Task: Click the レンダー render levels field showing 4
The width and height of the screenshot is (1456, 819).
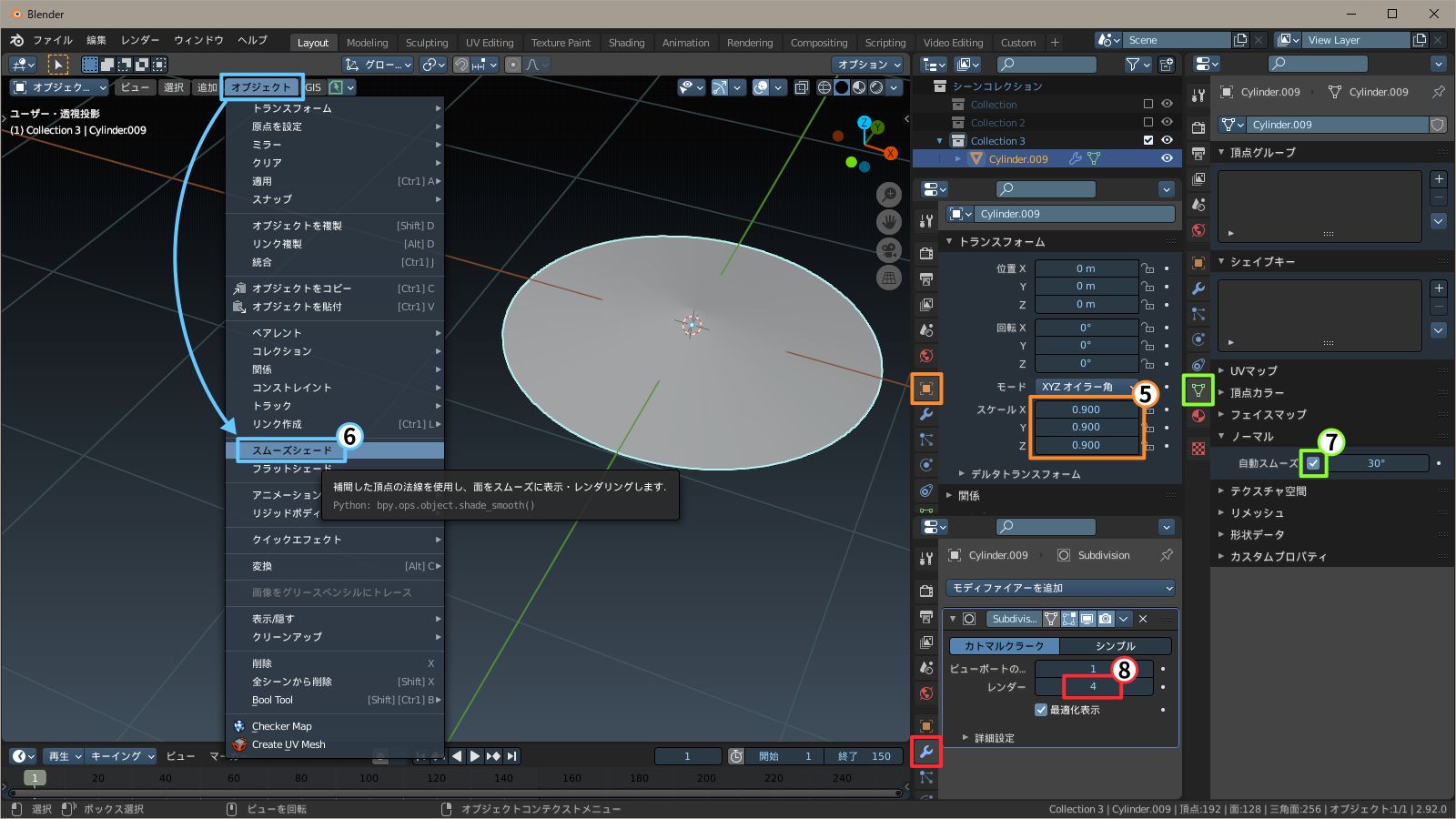Action: [x=1093, y=687]
